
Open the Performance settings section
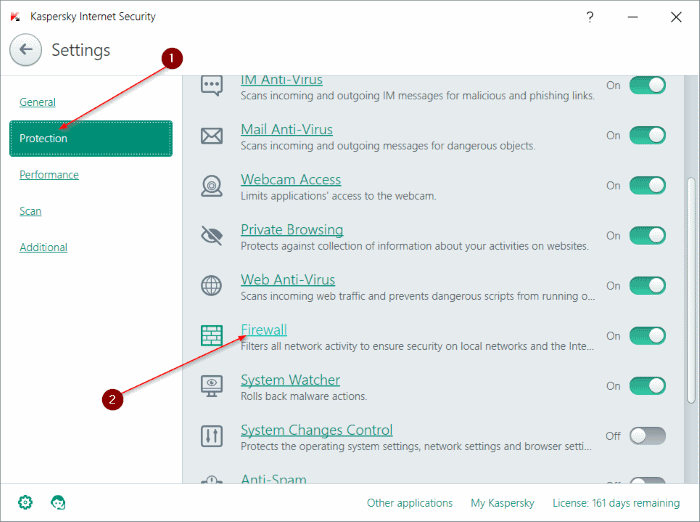tap(49, 175)
